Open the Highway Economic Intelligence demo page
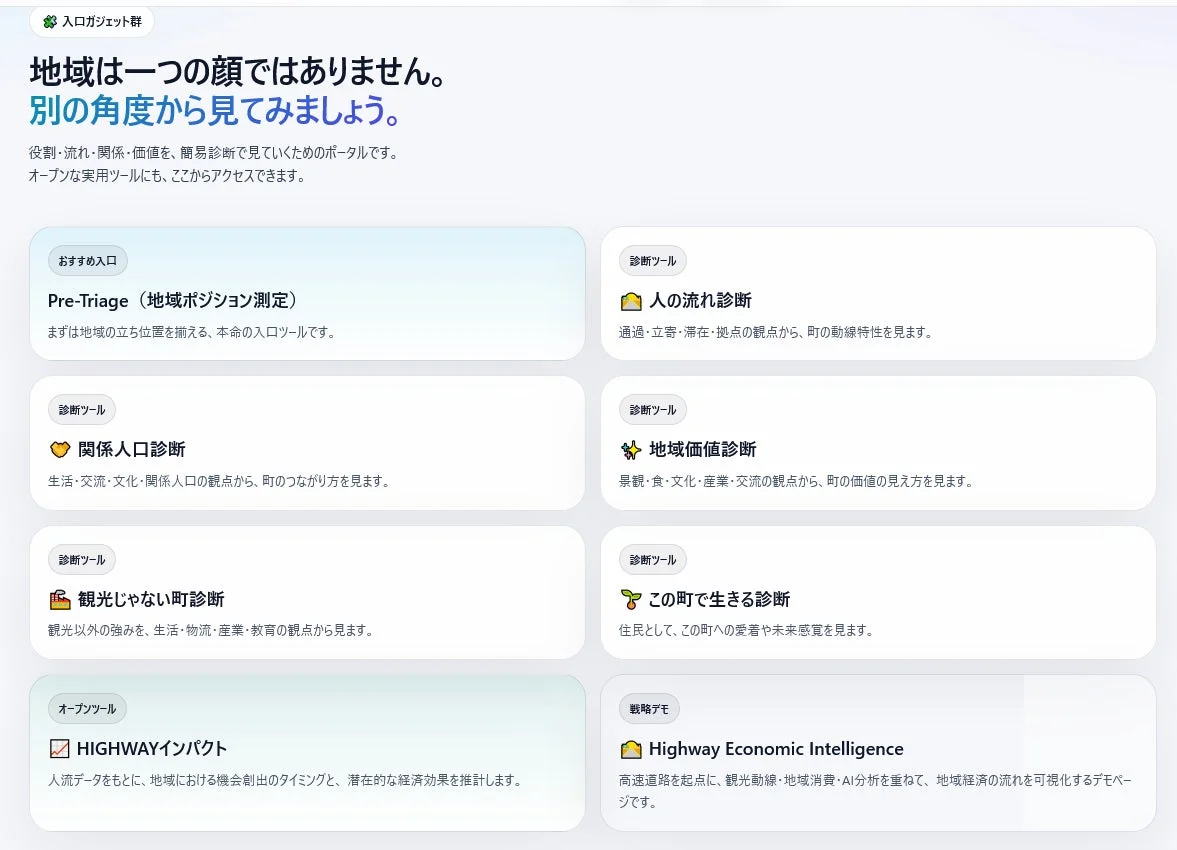 click(x=878, y=755)
